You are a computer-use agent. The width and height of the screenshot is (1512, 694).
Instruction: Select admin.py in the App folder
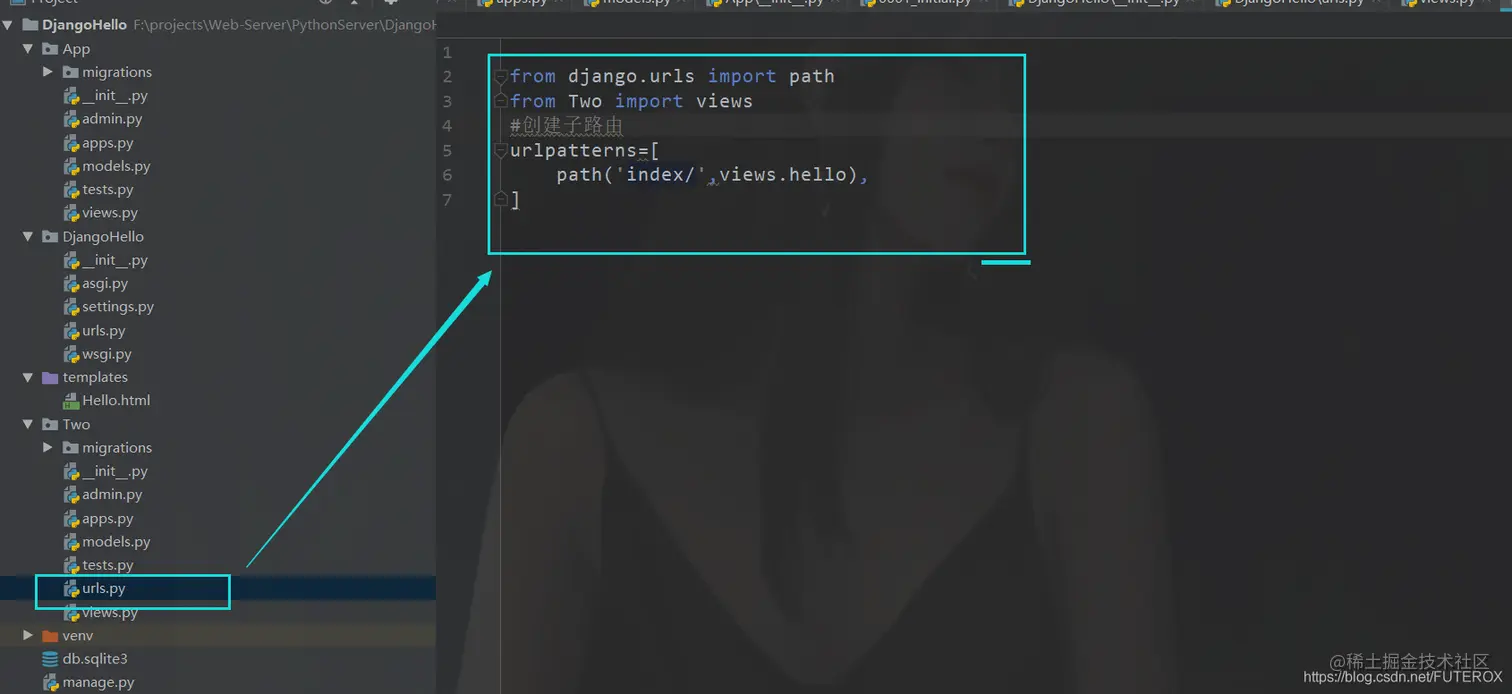point(112,118)
